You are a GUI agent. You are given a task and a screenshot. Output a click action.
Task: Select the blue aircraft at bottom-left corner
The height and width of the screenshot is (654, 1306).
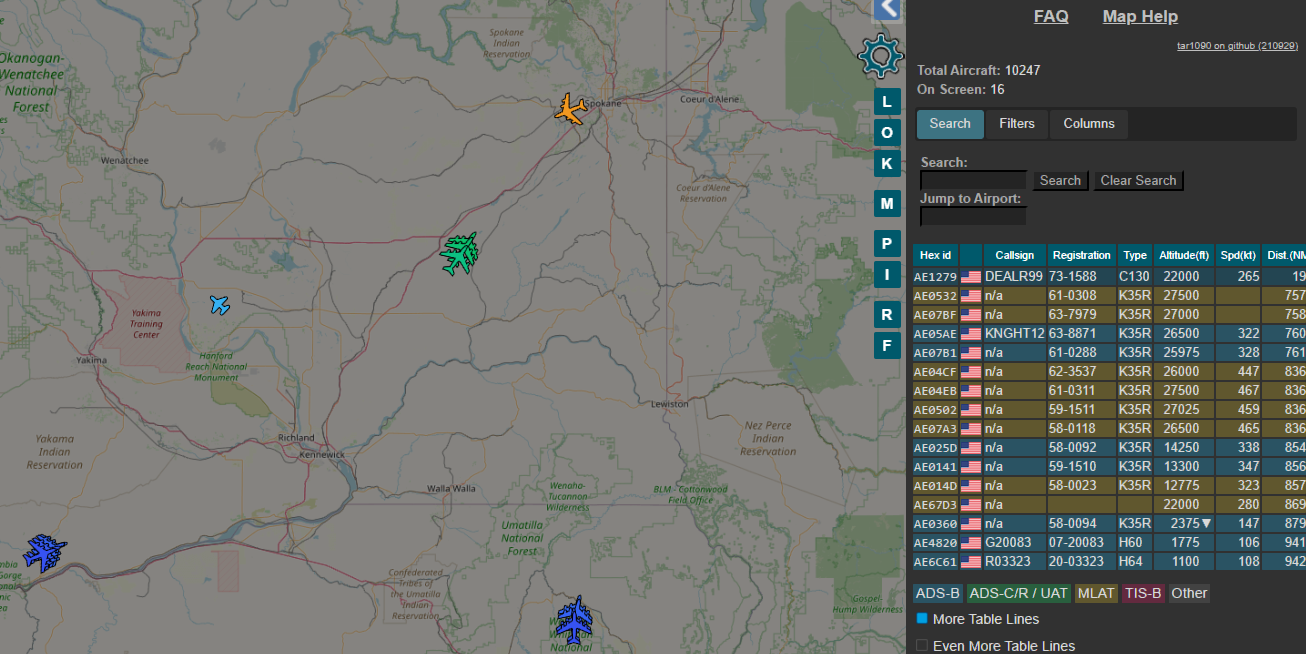(x=45, y=552)
